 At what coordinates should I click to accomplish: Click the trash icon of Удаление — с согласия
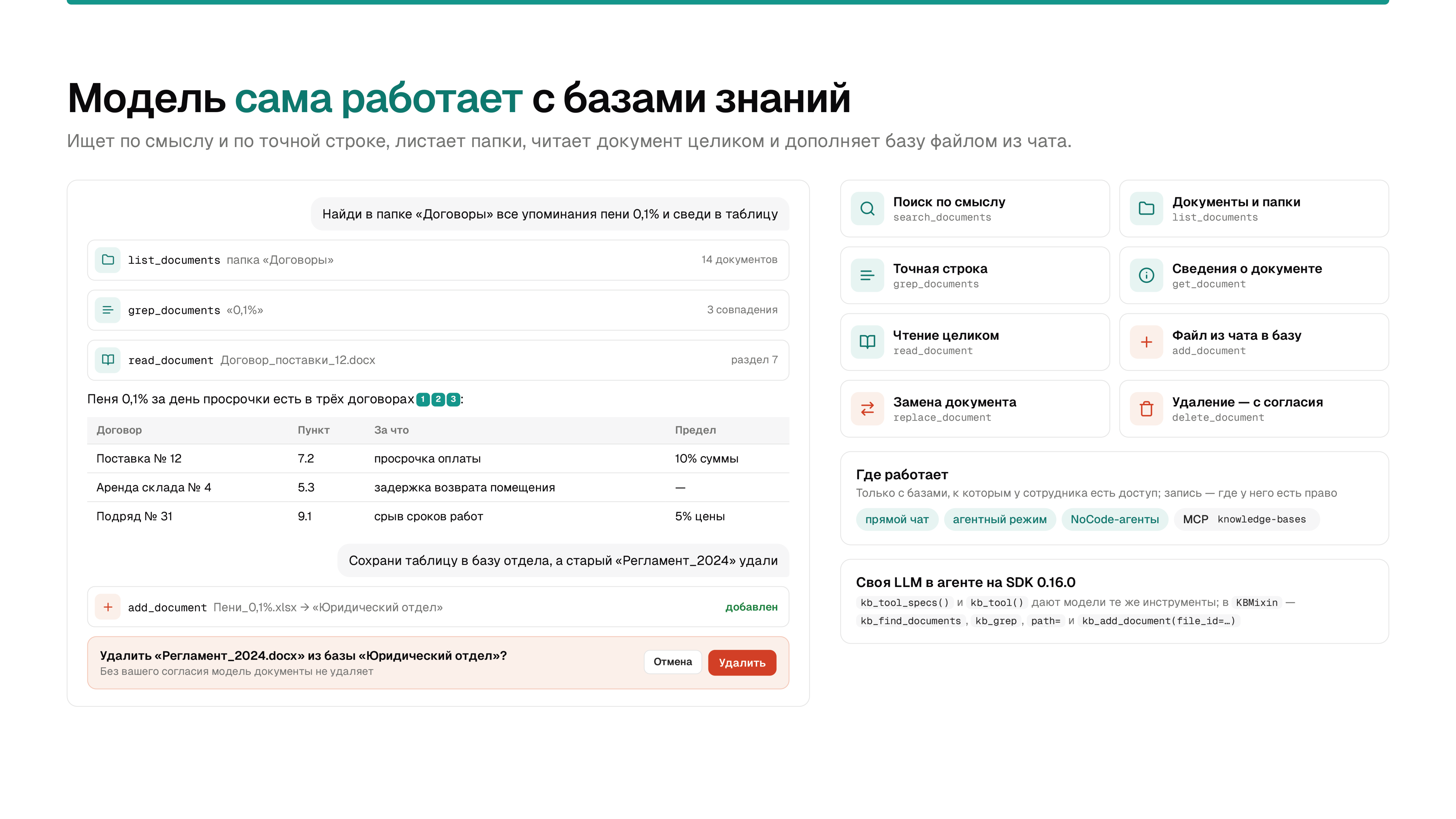(1146, 409)
